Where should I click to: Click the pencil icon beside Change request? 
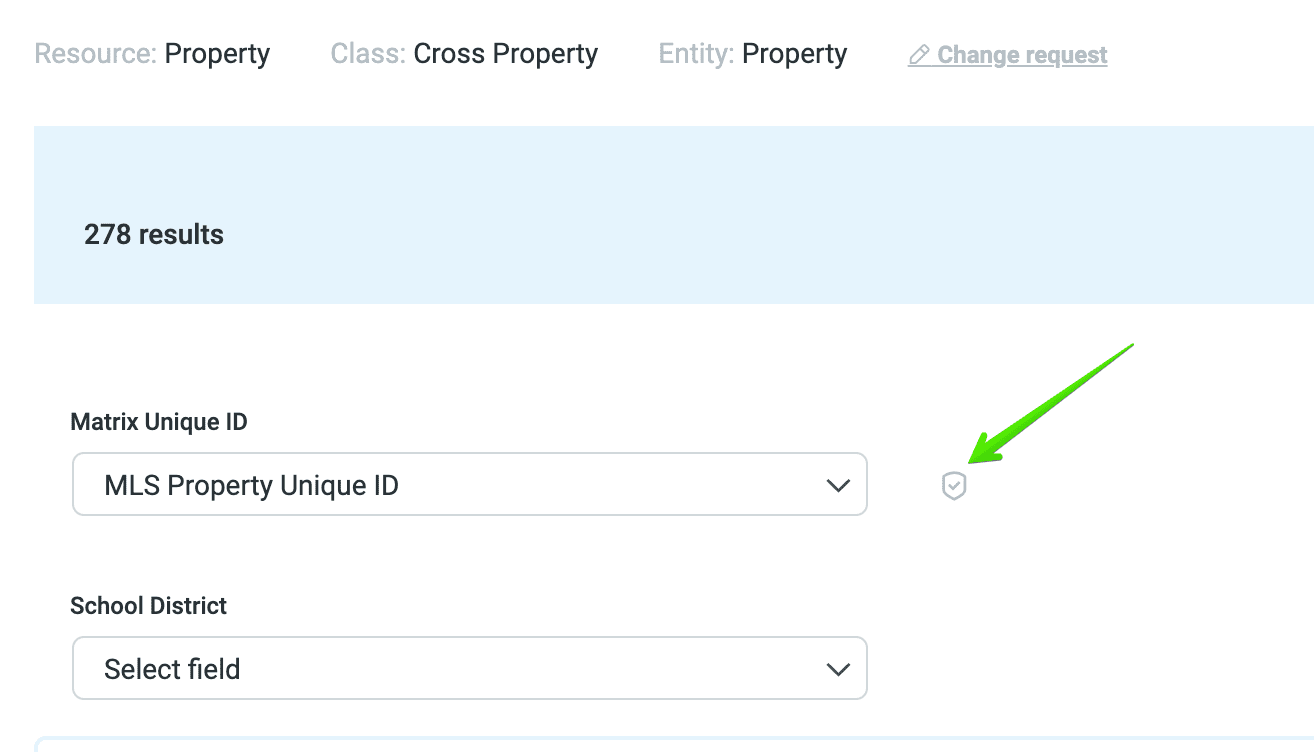click(x=919, y=55)
